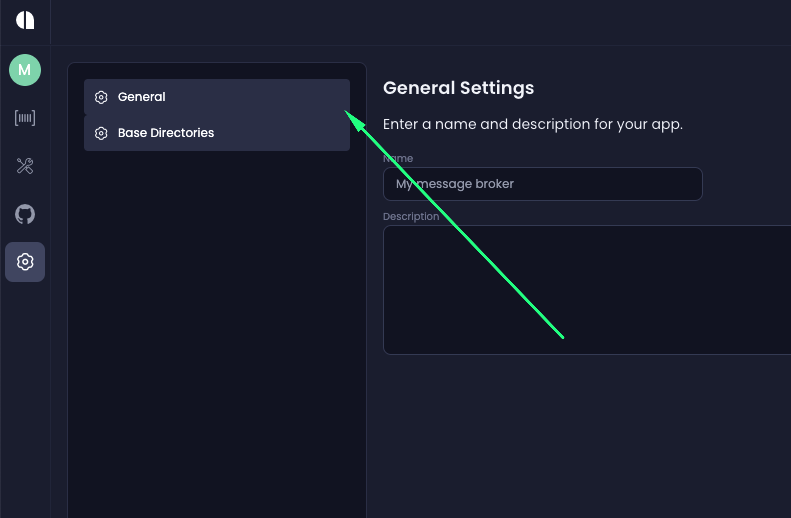Click the 'Enter a name and description' text
The image size is (791, 518).
[x=533, y=124]
